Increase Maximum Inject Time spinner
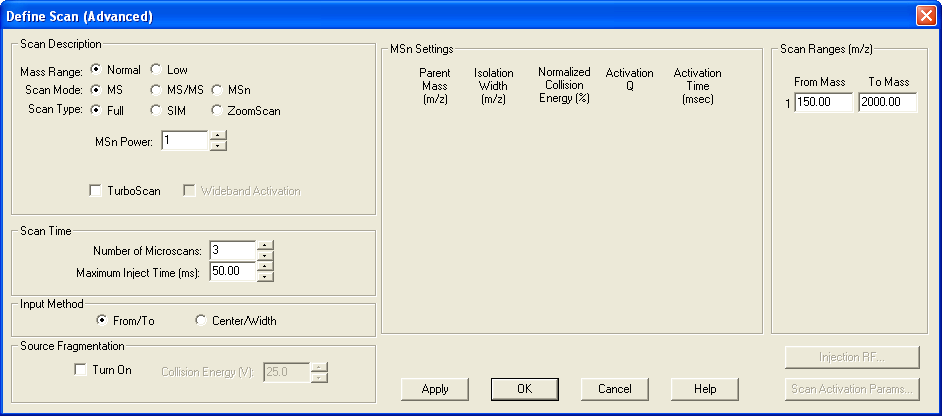The height and width of the screenshot is (416, 942). 264,267
